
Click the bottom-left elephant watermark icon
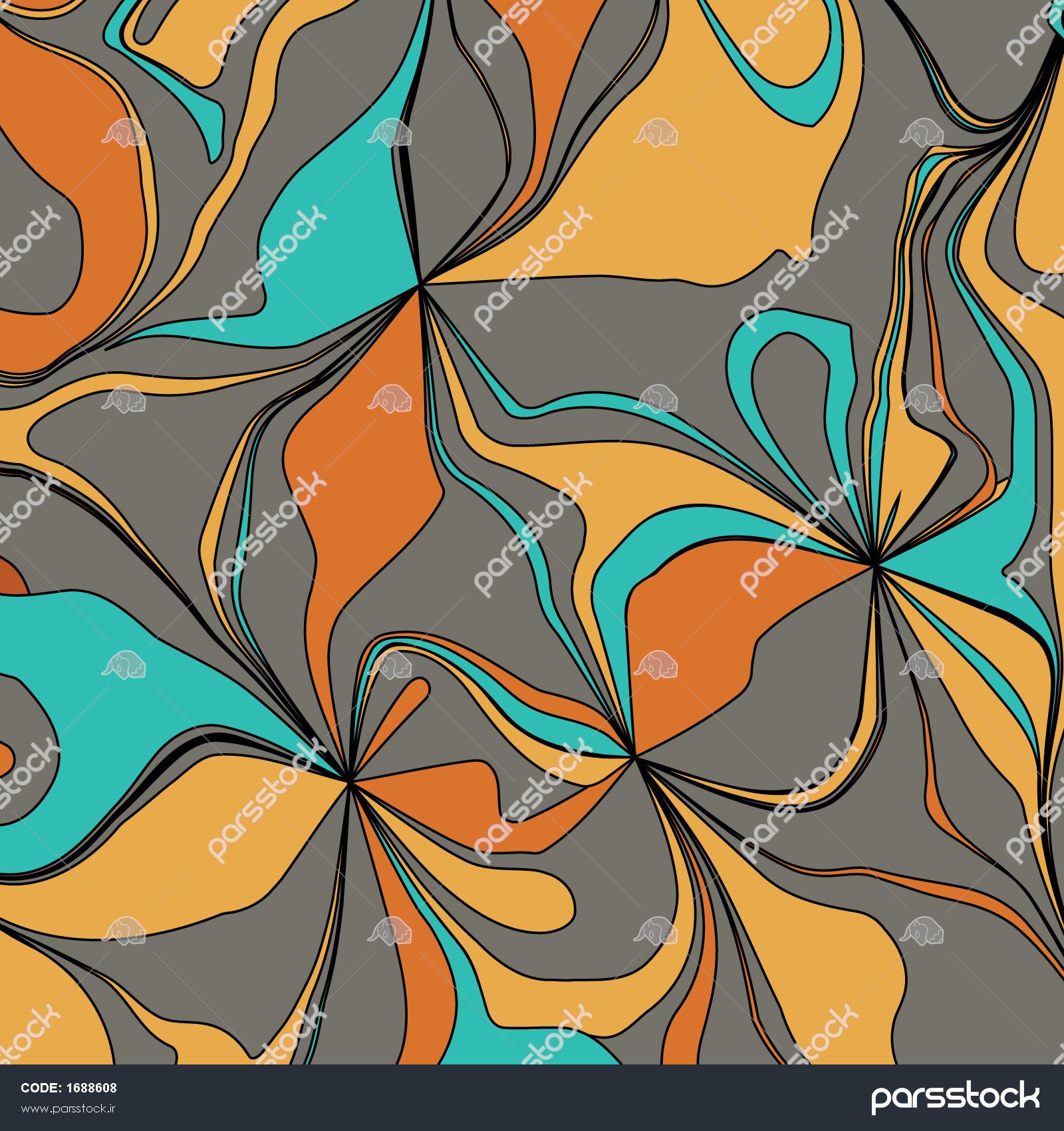point(124,931)
